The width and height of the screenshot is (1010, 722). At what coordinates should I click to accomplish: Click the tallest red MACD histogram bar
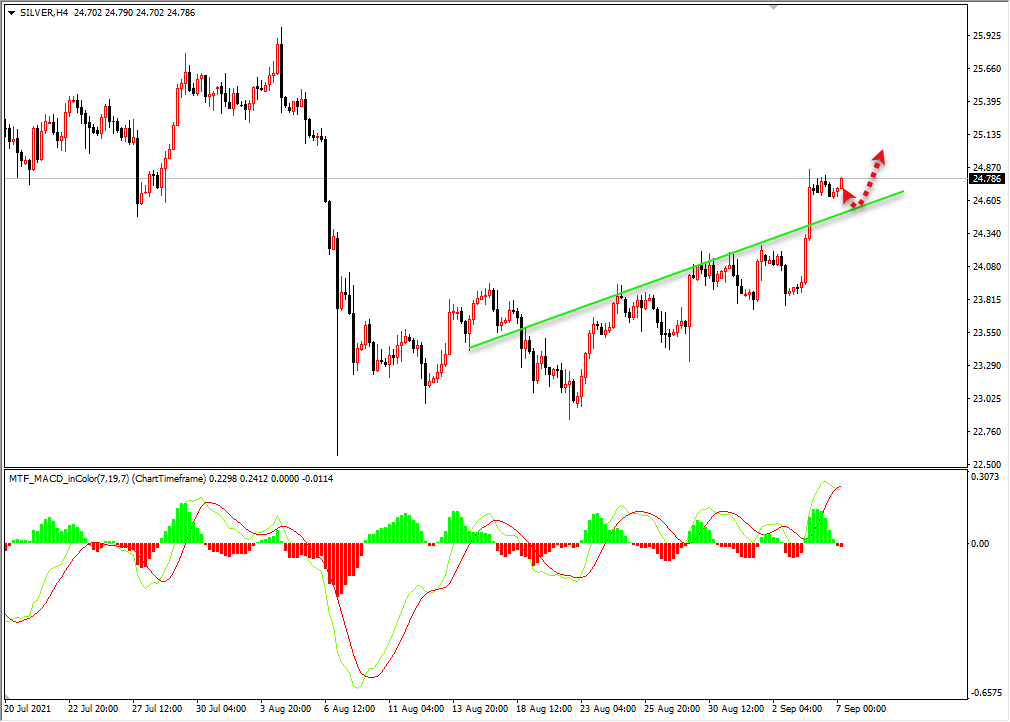point(339,569)
